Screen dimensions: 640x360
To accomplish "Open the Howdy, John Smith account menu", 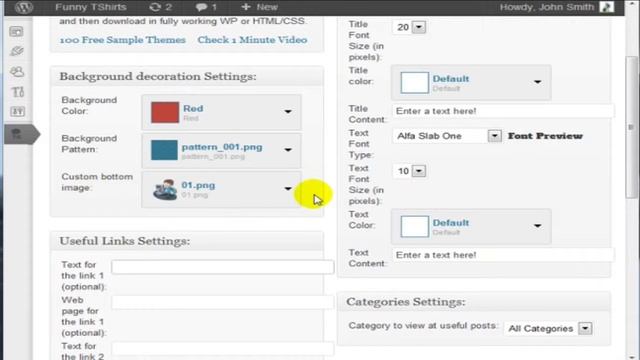I will click(x=547, y=7).
